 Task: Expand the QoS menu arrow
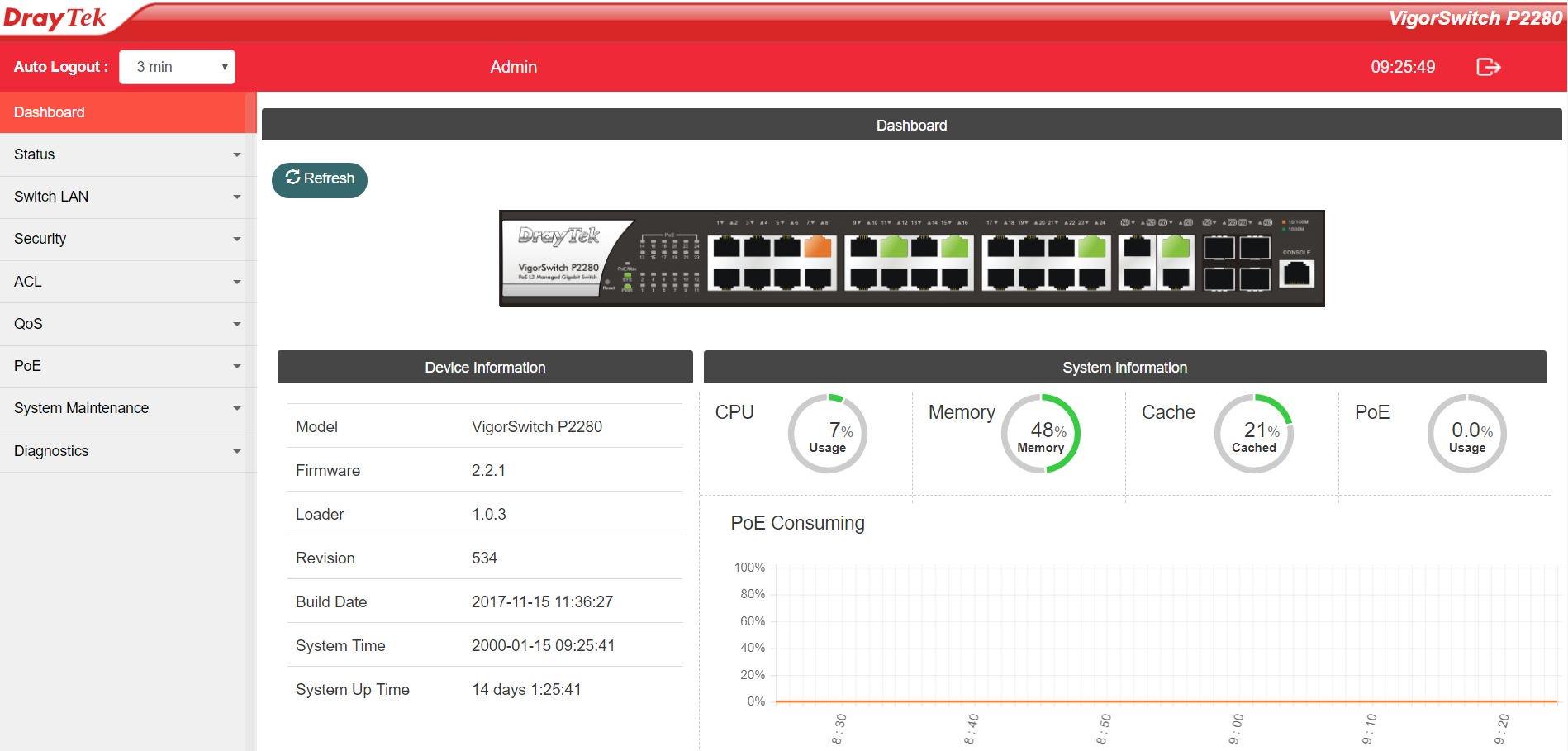pos(237,324)
